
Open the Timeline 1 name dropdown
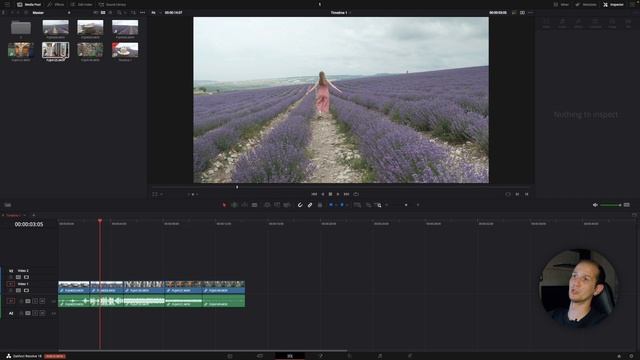tap(341, 13)
